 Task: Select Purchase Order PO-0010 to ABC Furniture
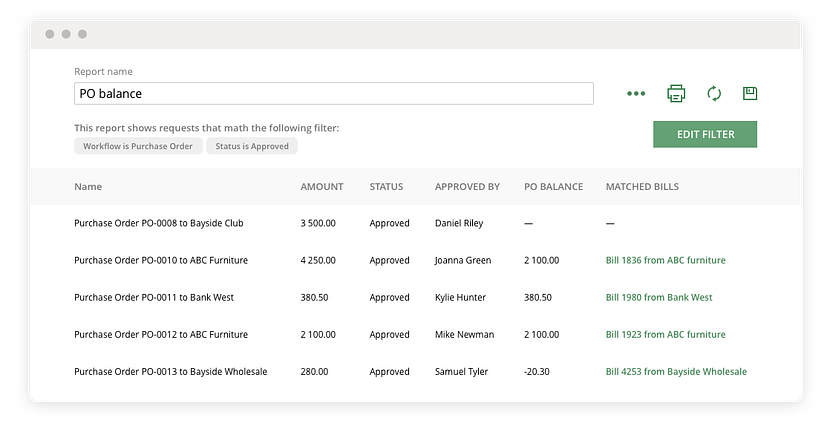pos(161,260)
